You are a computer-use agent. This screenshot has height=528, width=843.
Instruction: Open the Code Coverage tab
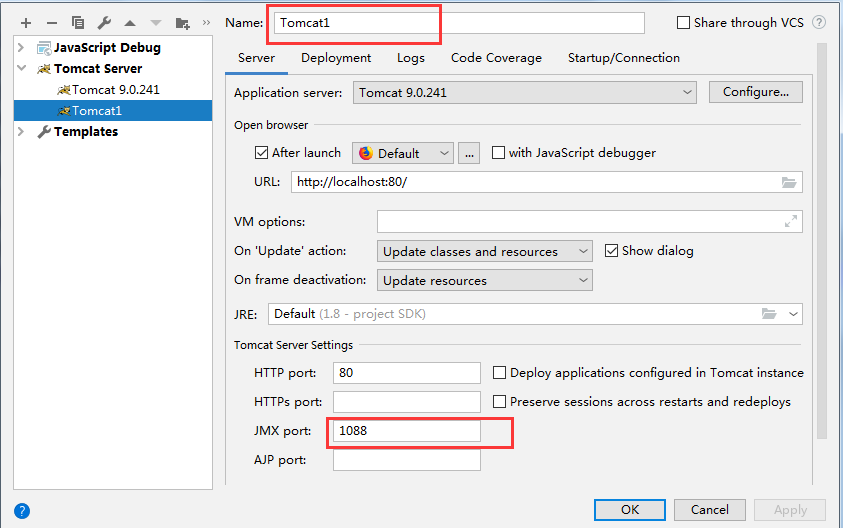click(496, 58)
